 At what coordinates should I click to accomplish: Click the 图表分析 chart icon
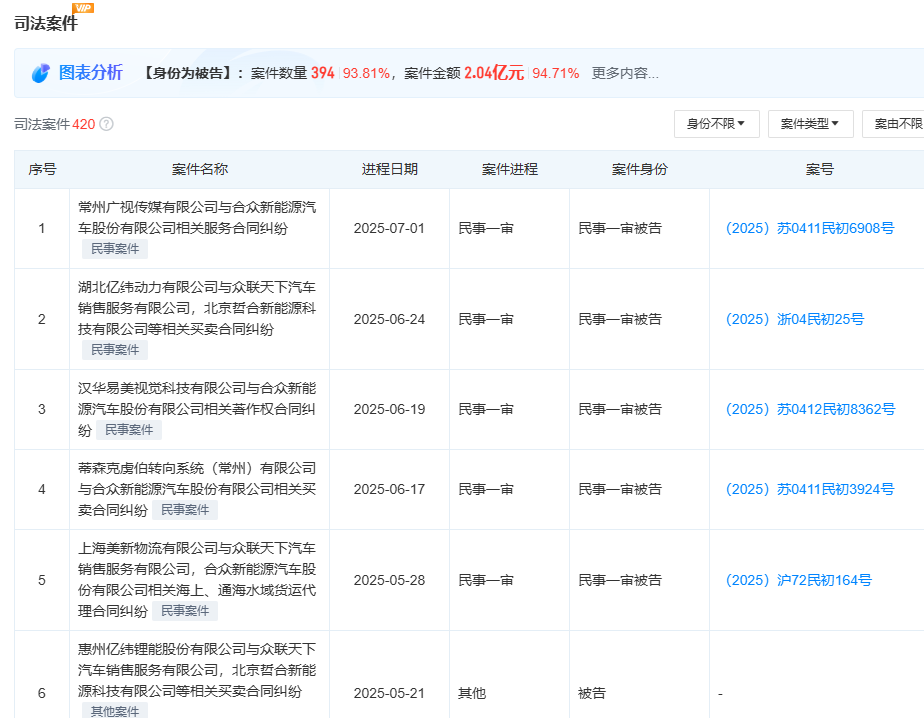[40, 73]
